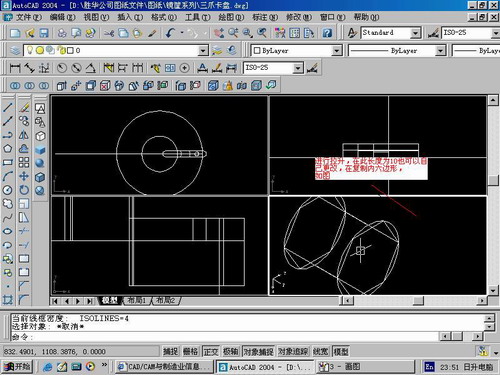Select the Line tool in draw toolbar
500x375 pixels.
coord(8,108)
